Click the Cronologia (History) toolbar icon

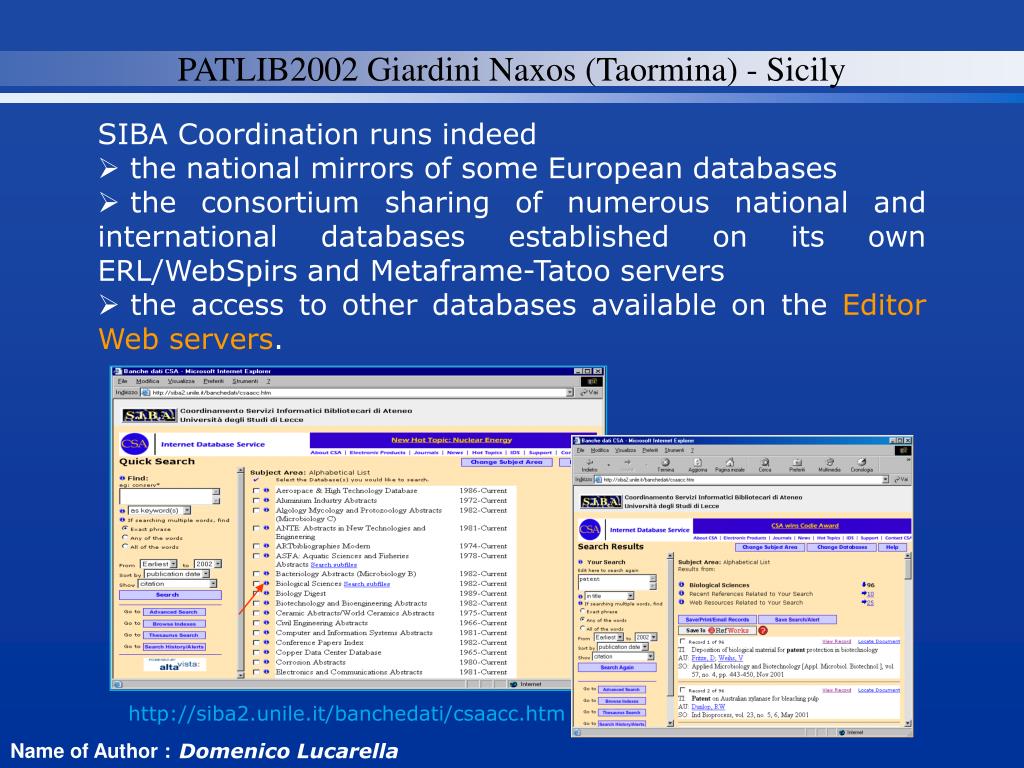click(x=861, y=464)
